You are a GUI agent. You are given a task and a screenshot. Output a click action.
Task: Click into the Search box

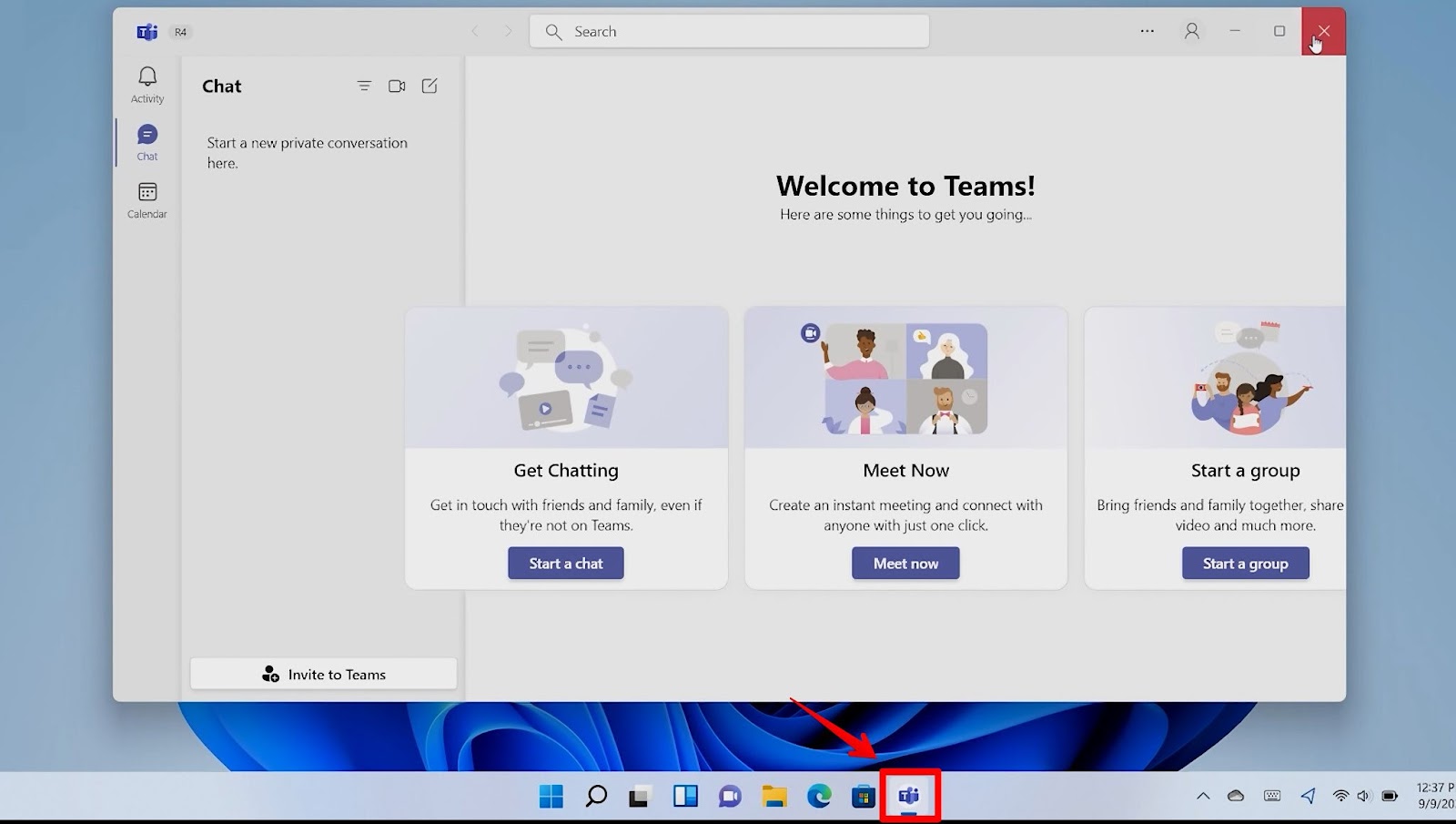click(x=729, y=32)
